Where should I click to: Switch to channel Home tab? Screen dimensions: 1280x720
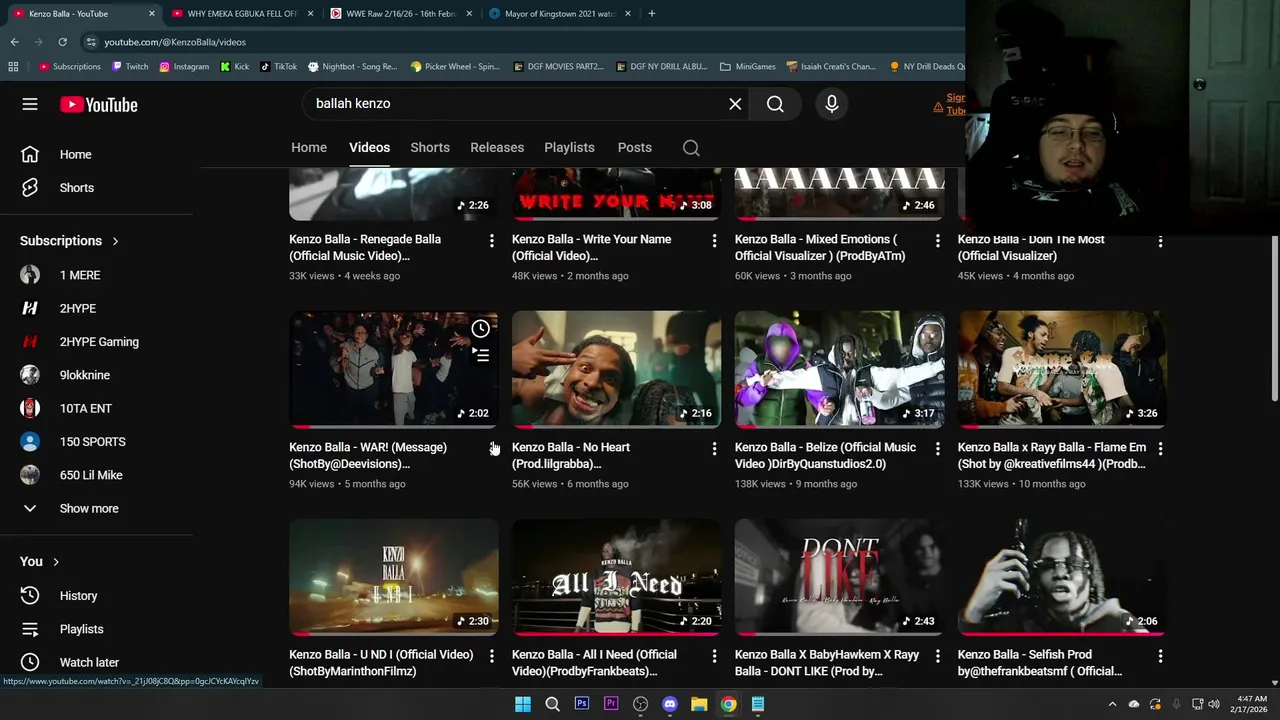coord(309,147)
